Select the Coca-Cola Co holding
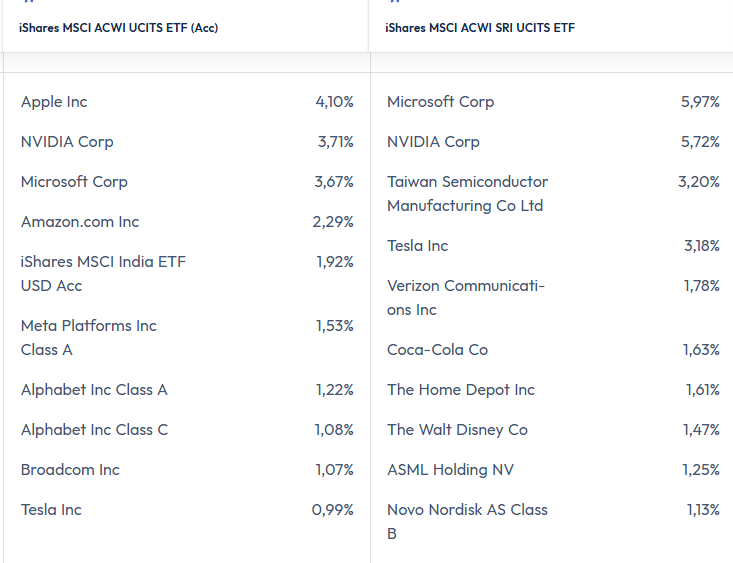Viewport: 733px width, 563px height. [437, 350]
